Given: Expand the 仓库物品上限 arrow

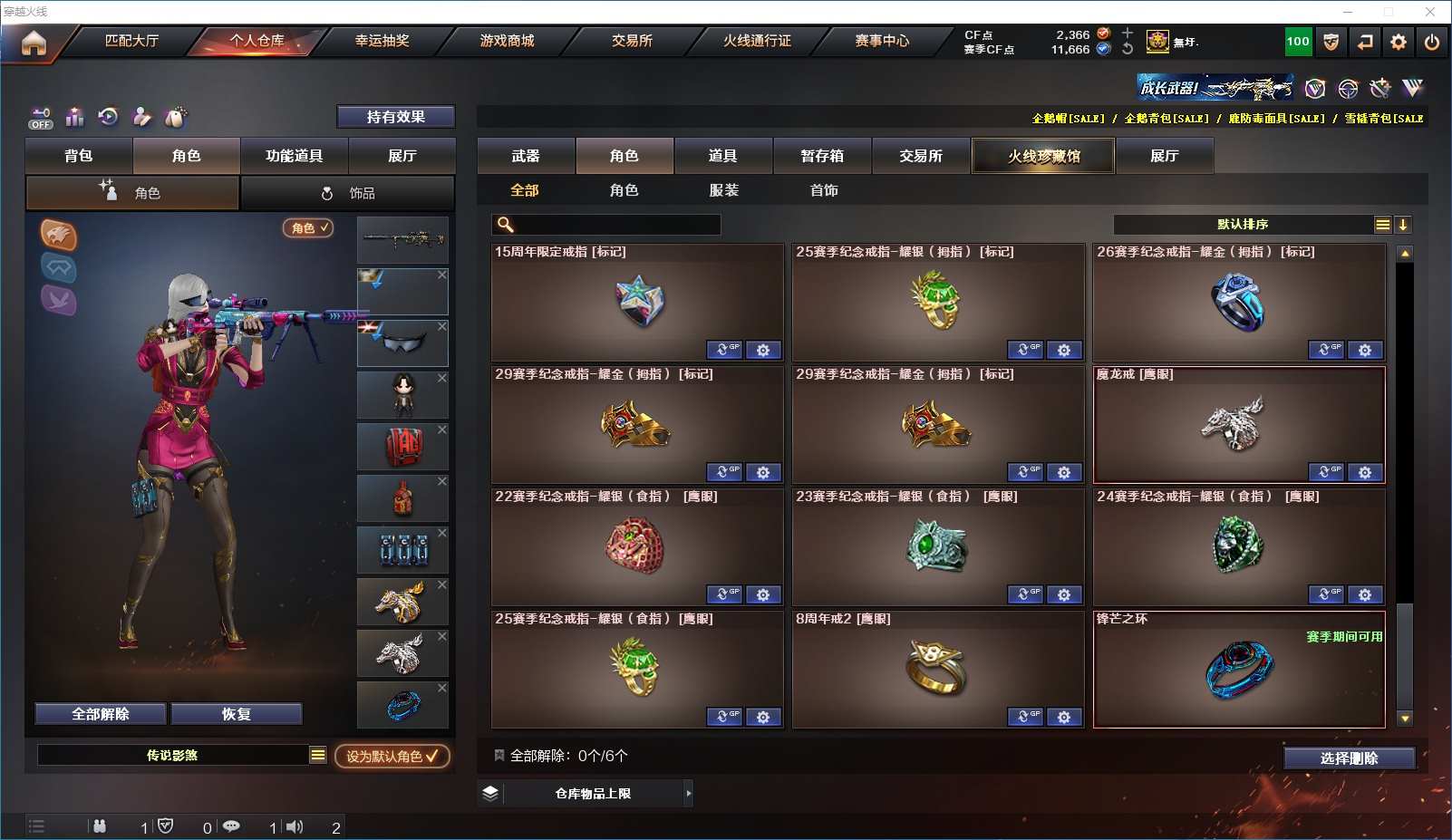Looking at the screenshot, I should pos(688,793).
